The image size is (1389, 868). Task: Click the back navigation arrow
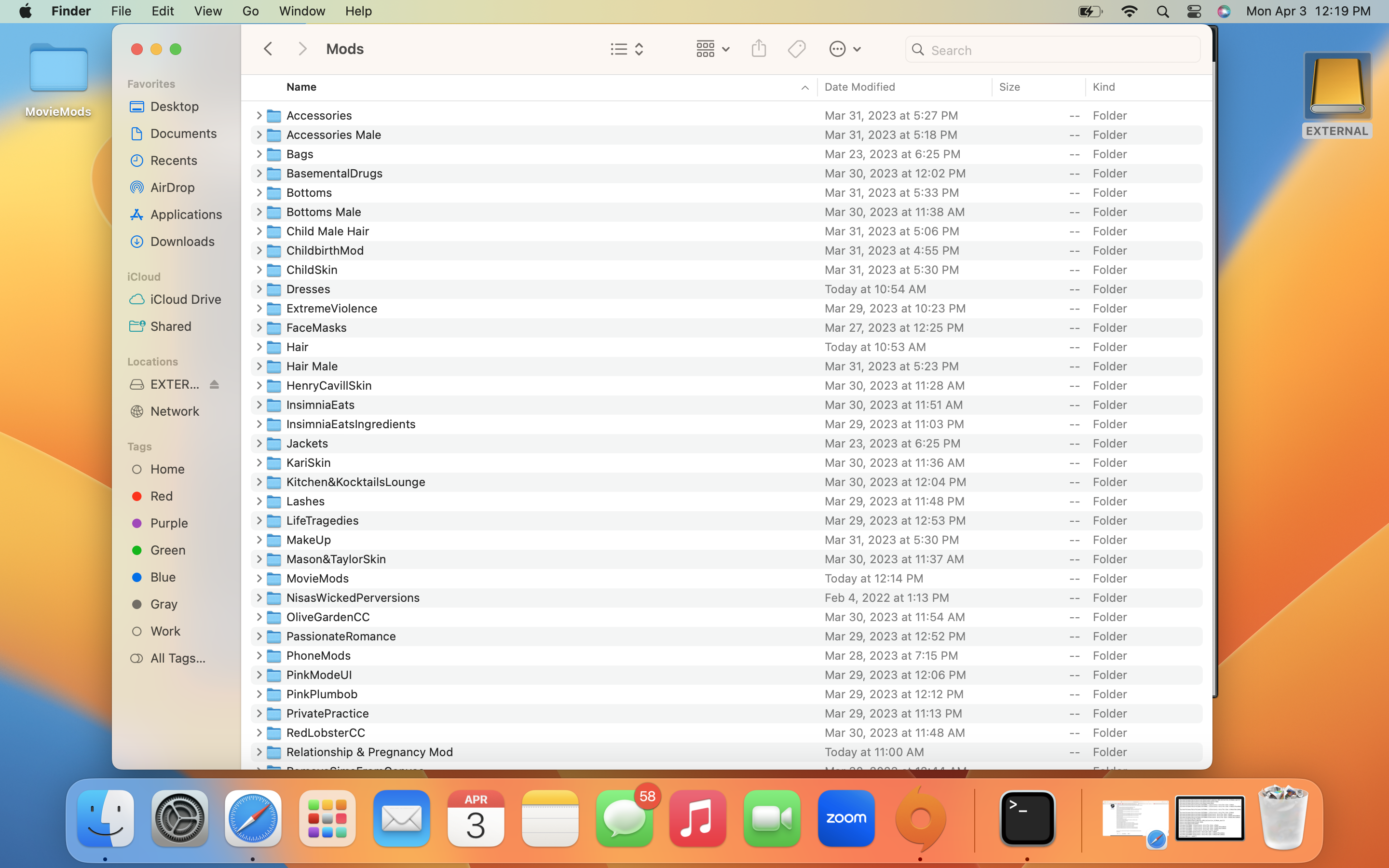click(268, 49)
